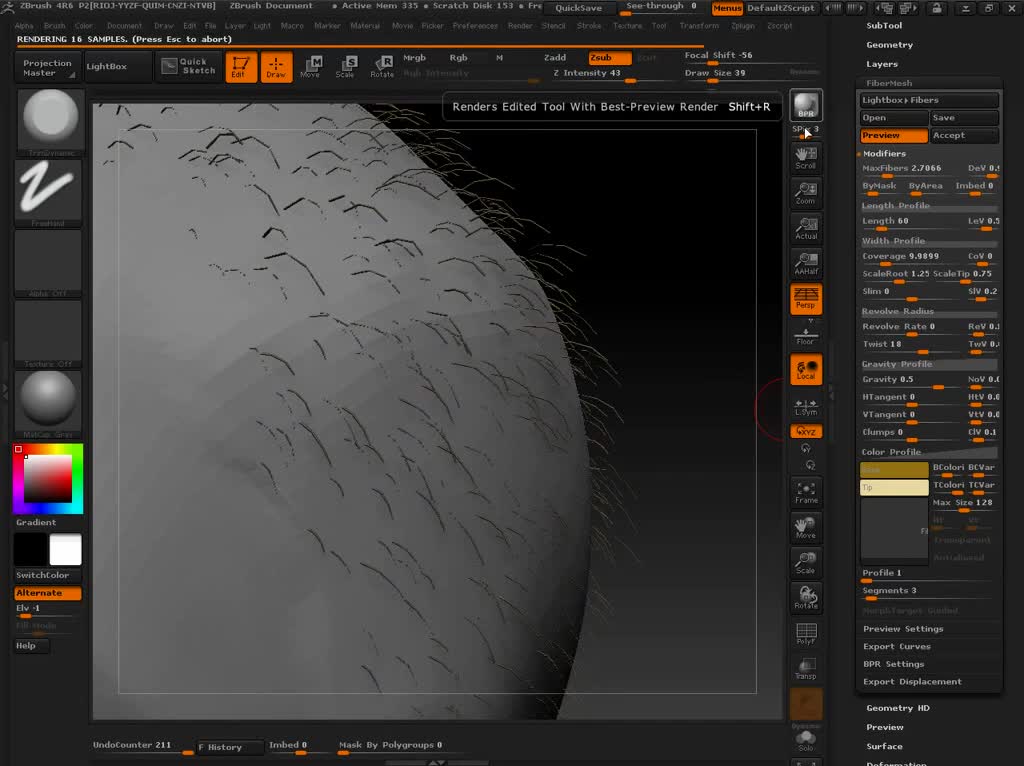Open the Brush menu

[x=54, y=26]
